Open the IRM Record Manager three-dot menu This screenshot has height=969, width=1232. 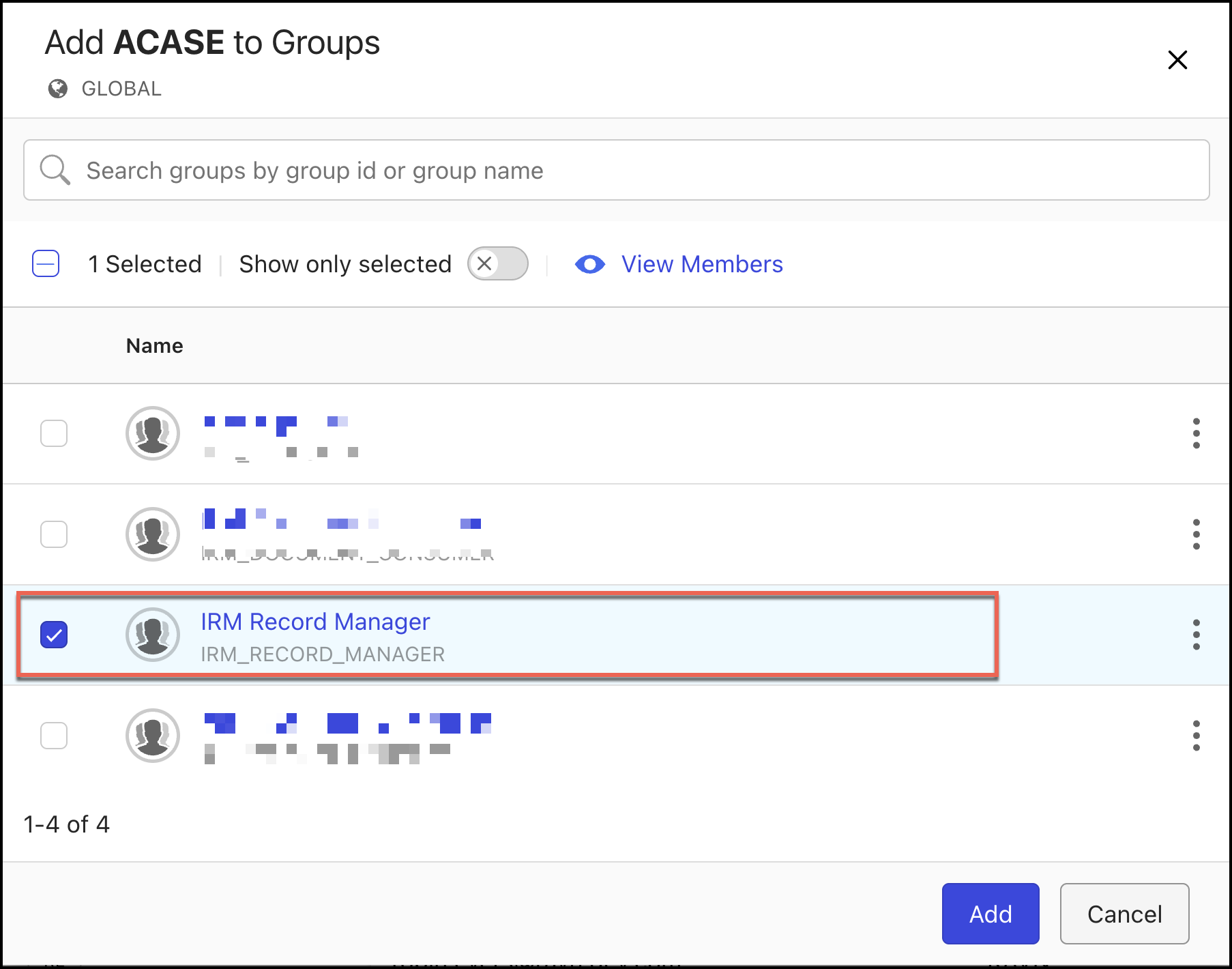tap(1196, 635)
